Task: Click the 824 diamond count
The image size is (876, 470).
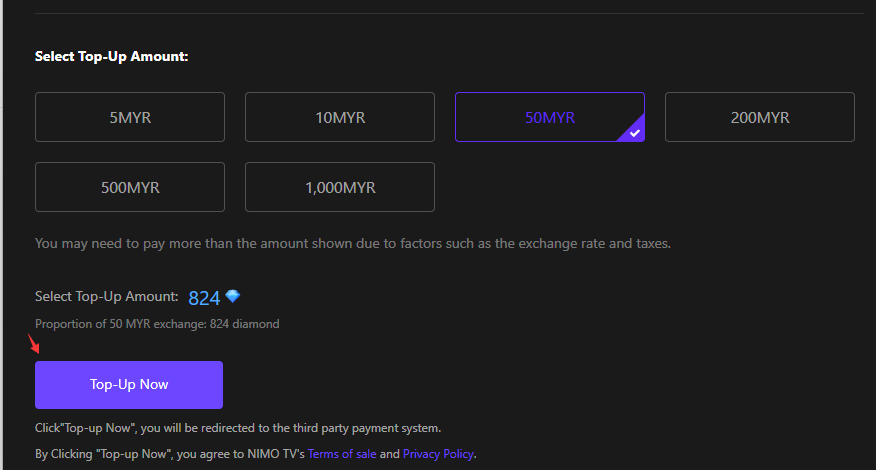Action: 204,298
